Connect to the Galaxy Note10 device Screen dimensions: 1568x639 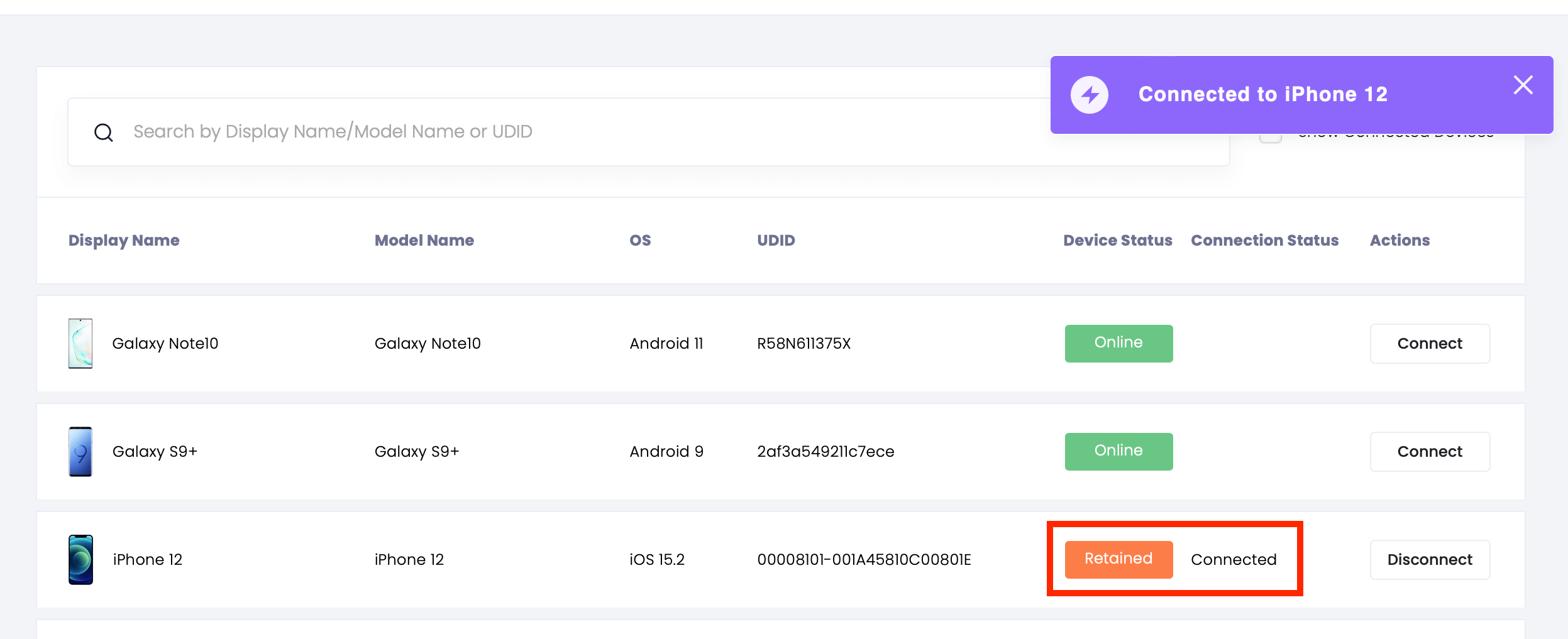click(x=1430, y=344)
